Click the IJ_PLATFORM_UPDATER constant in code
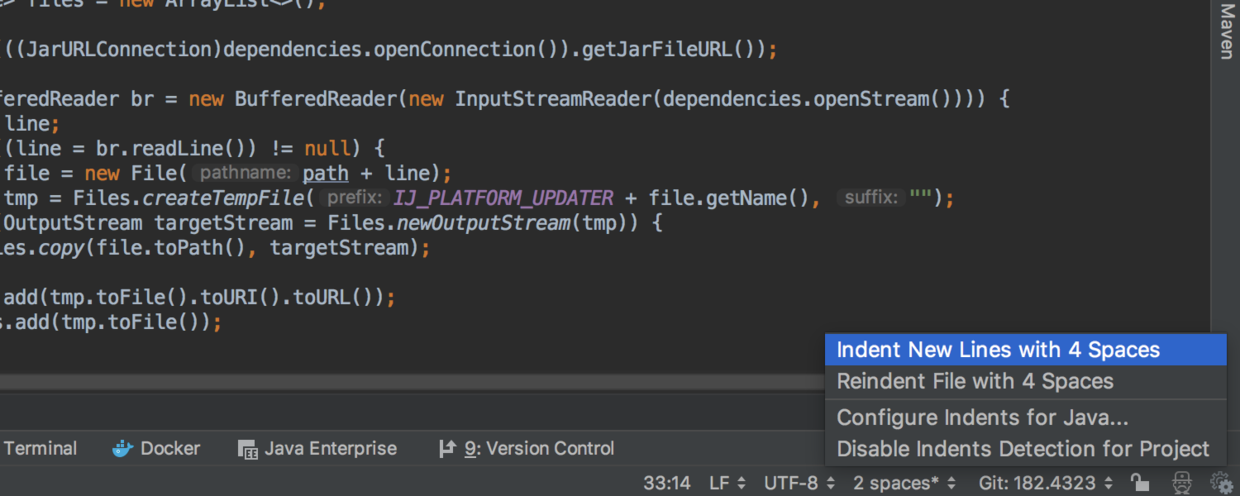Screen dimensions: 1240x496 point(504,198)
